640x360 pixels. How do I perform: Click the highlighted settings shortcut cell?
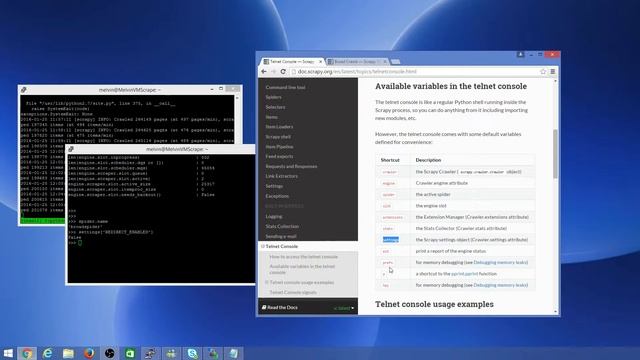click(391, 240)
